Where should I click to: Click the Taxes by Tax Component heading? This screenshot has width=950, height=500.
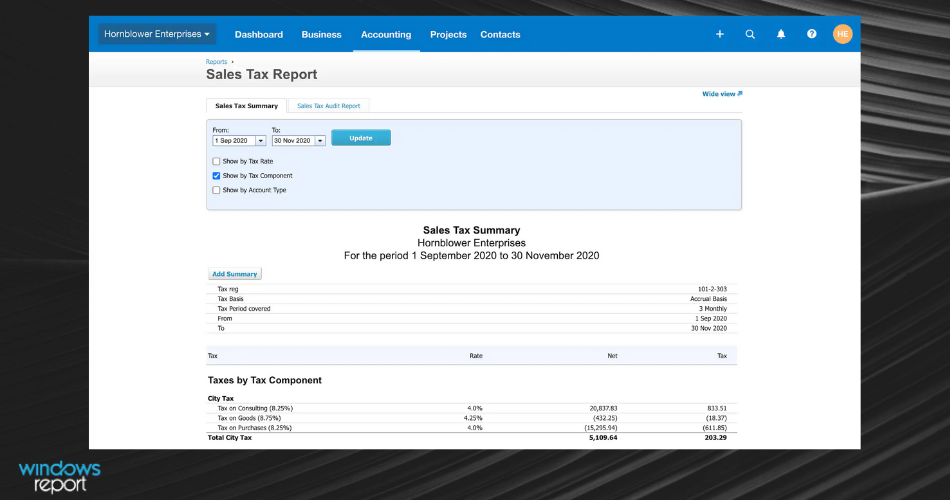(265, 381)
